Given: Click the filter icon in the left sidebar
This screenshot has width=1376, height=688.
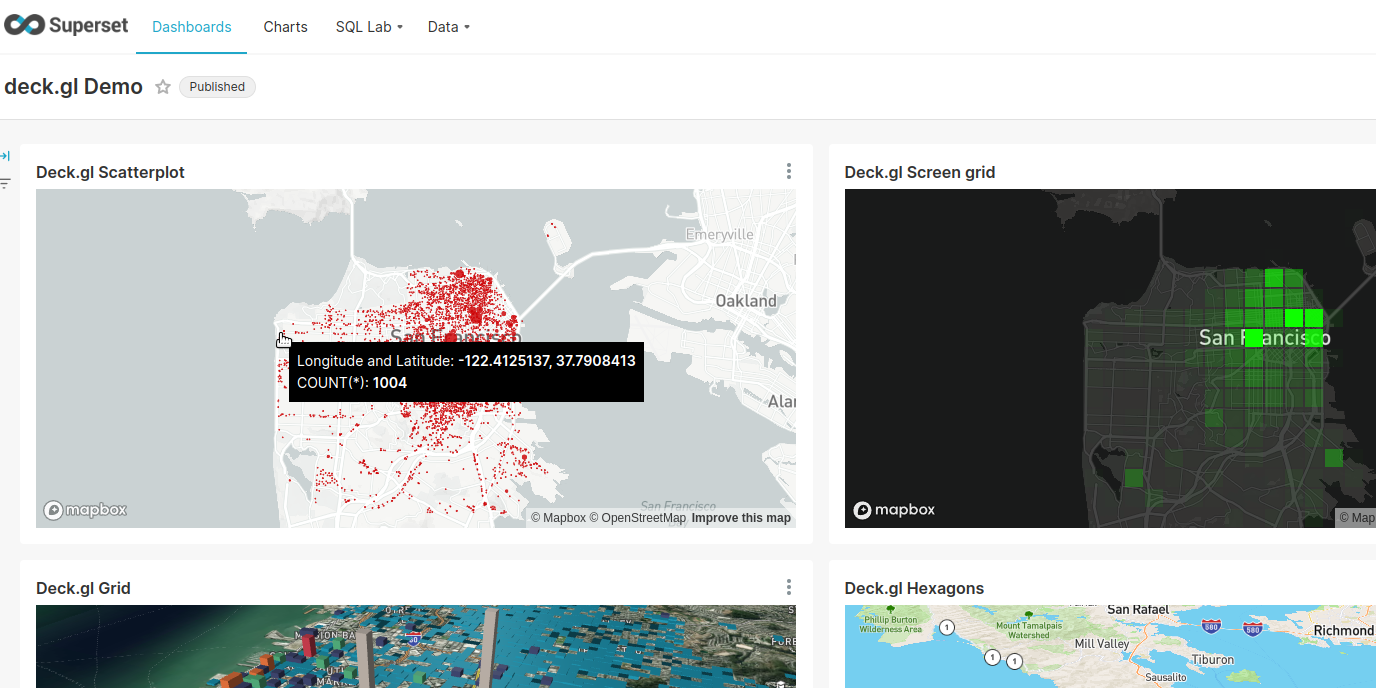Looking at the screenshot, I should [x=5, y=183].
